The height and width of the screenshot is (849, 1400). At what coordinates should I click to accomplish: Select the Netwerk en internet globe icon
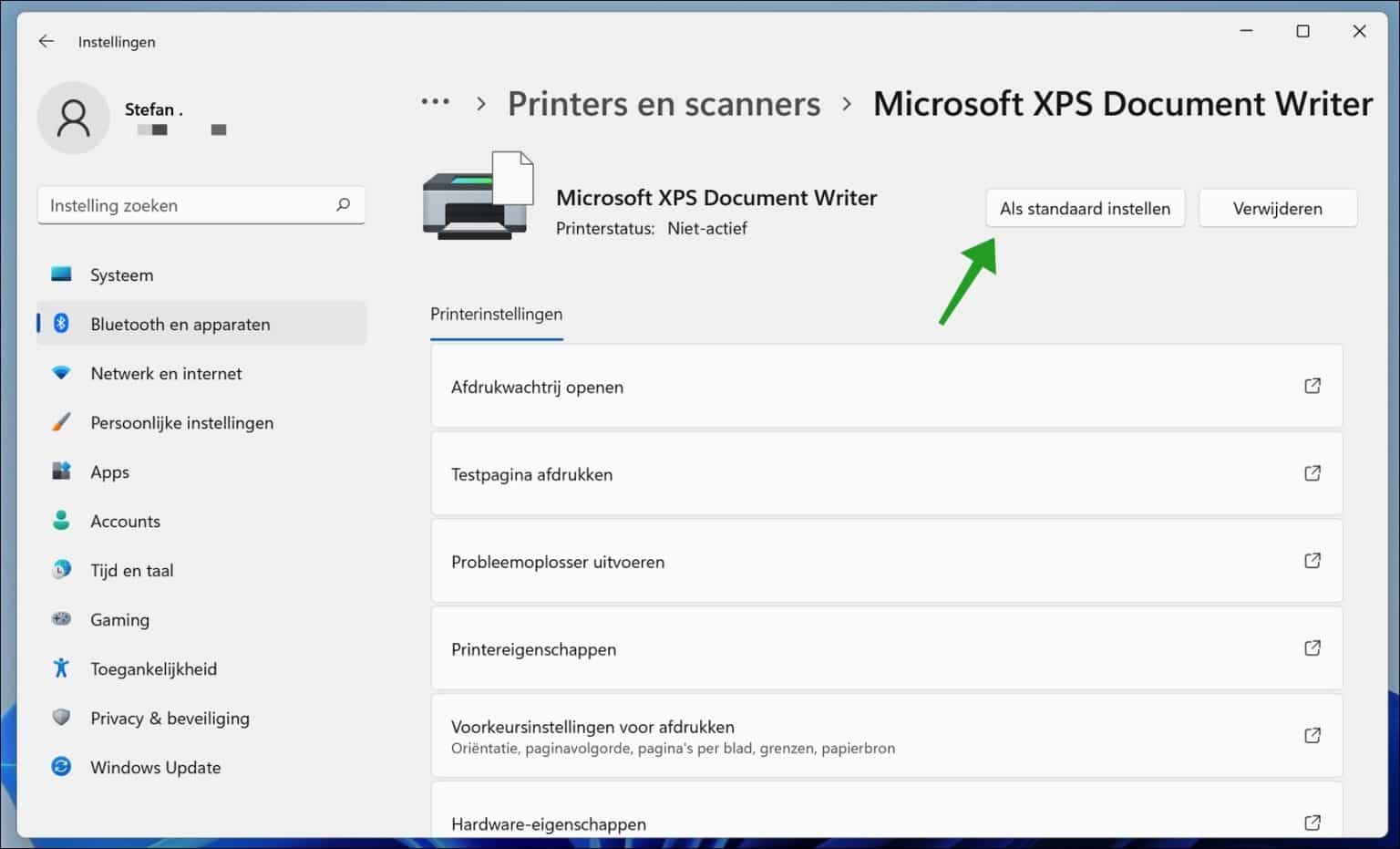[x=60, y=373]
